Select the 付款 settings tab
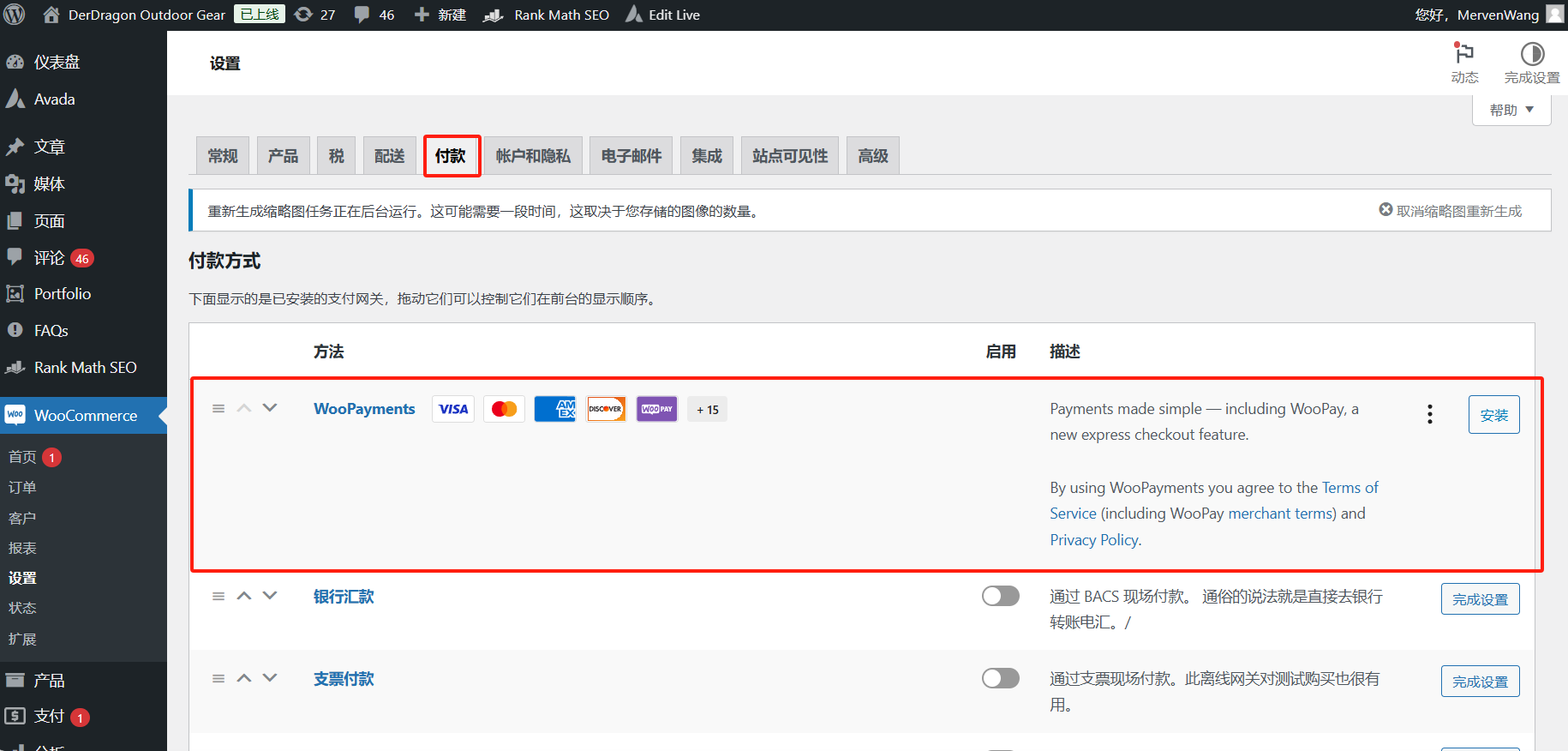The height and width of the screenshot is (751, 1568). (451, 156)
